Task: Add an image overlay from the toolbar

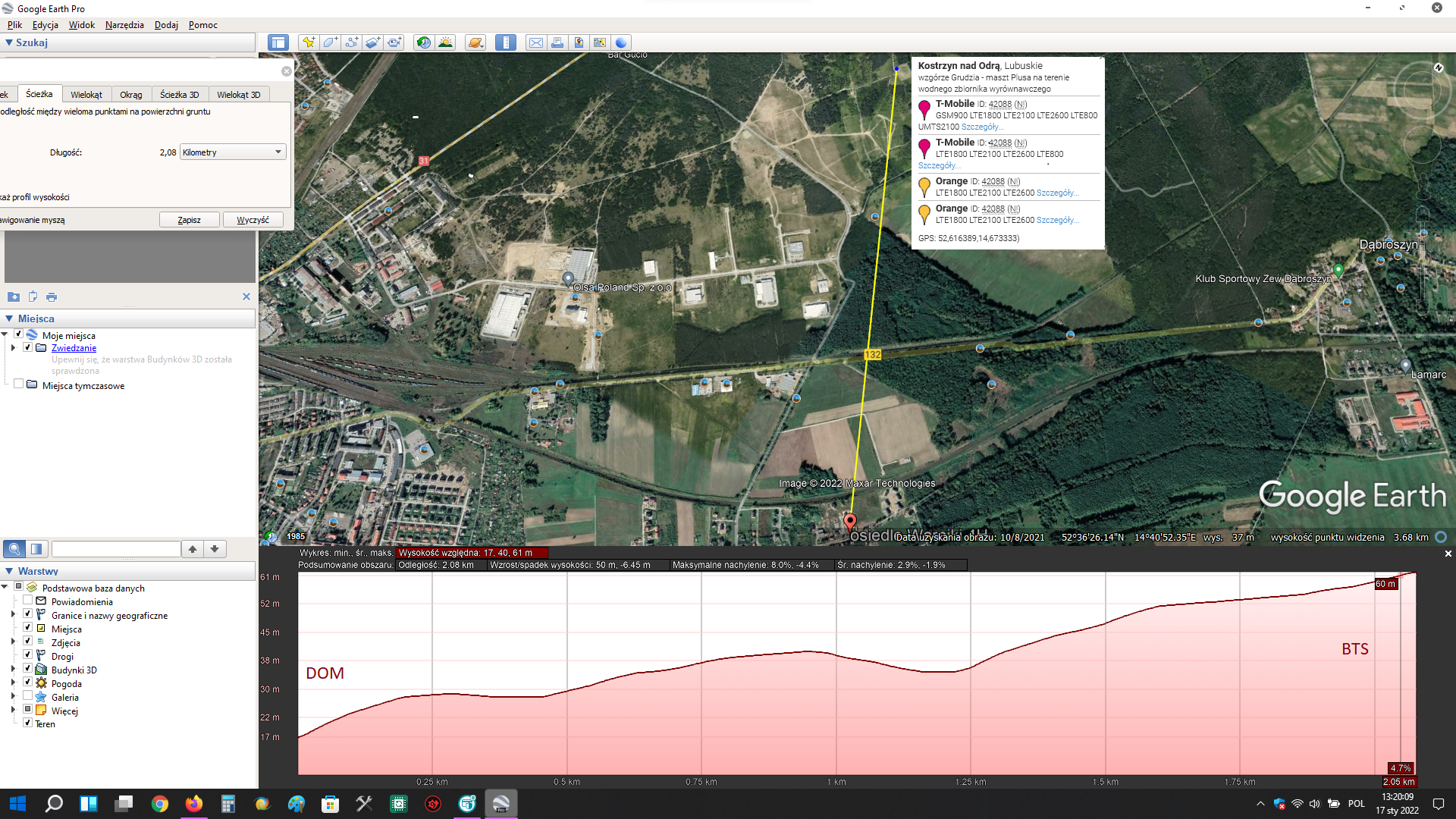Action: (372, 42)
